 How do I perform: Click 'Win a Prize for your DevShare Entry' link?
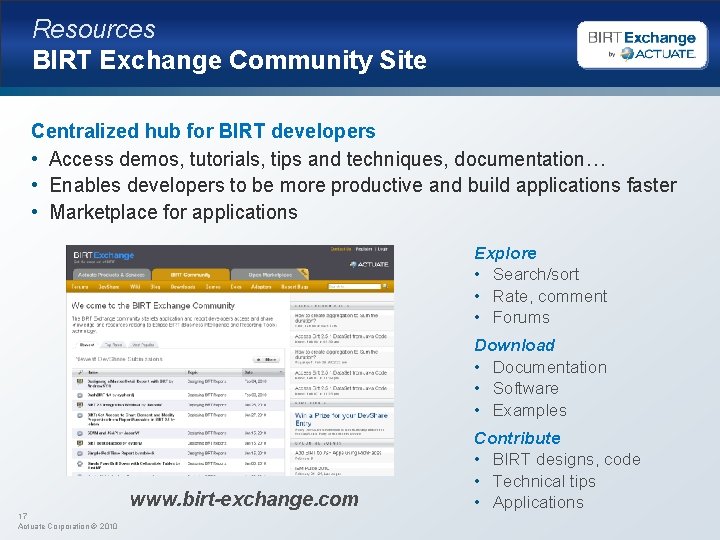tap(341, 419)
